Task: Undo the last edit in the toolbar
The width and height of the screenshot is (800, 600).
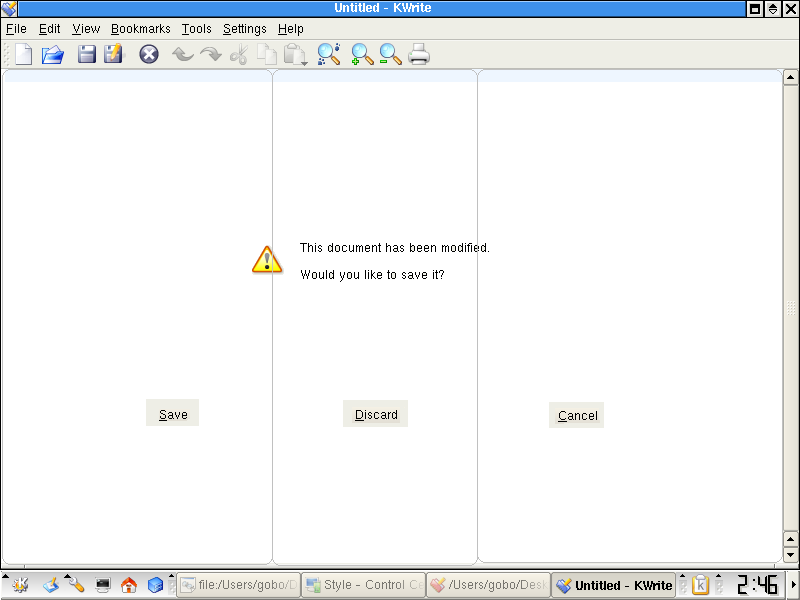Action: click(183, 54)
